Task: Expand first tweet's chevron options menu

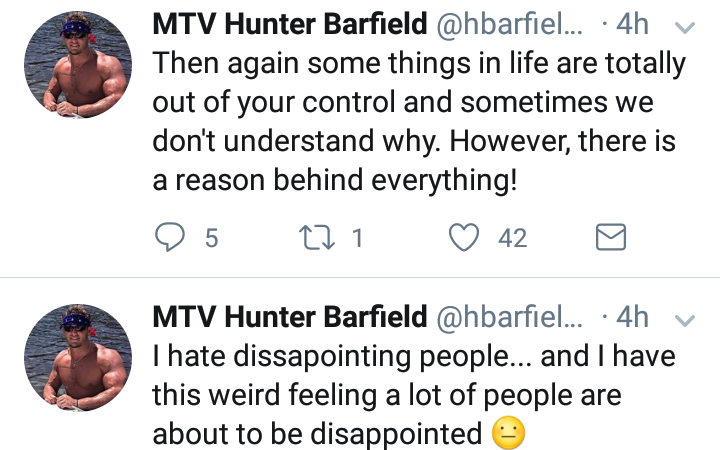Action: click(x=685, y=28)
